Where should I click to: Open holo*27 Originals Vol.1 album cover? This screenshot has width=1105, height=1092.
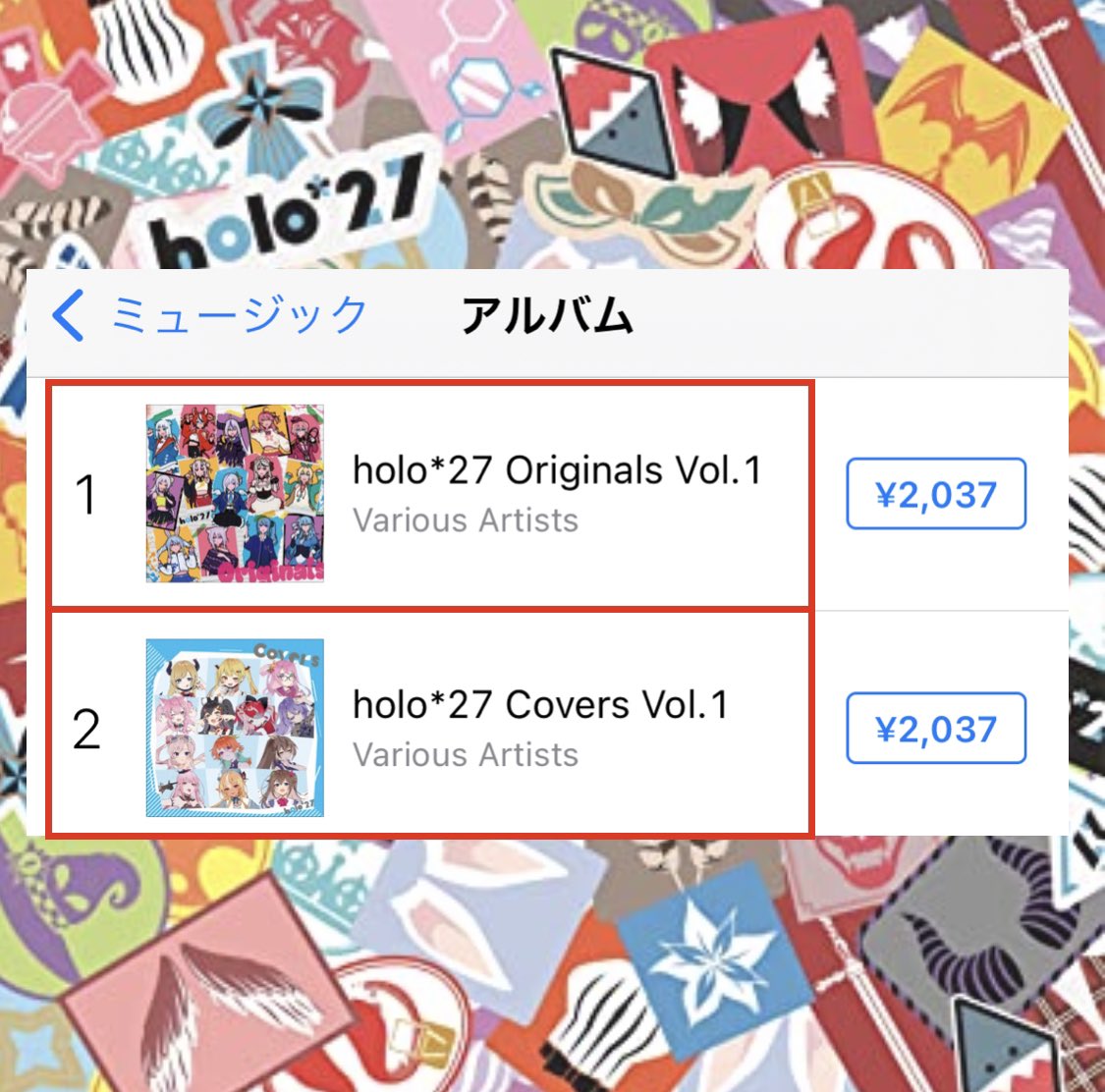pos(235,493)
